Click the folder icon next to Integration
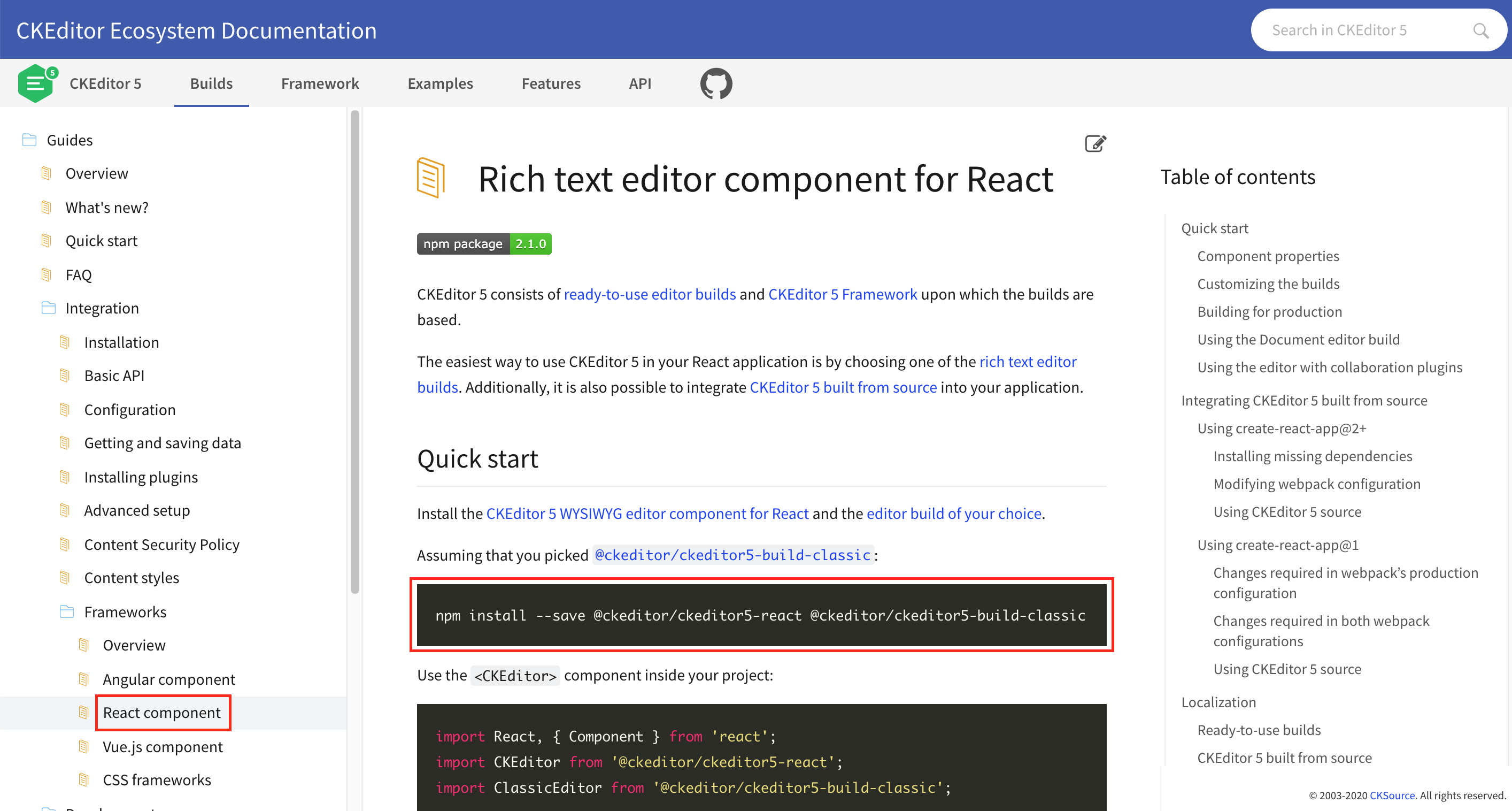 coord(48,307)
